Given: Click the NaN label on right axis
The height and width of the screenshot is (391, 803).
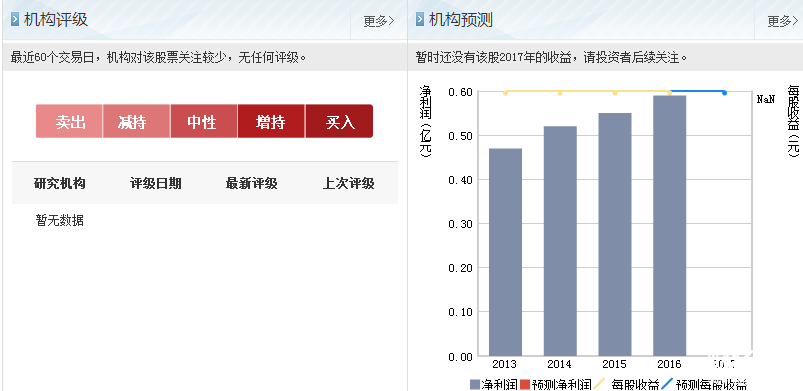Looking at the screenshot, I should (766, 99).
